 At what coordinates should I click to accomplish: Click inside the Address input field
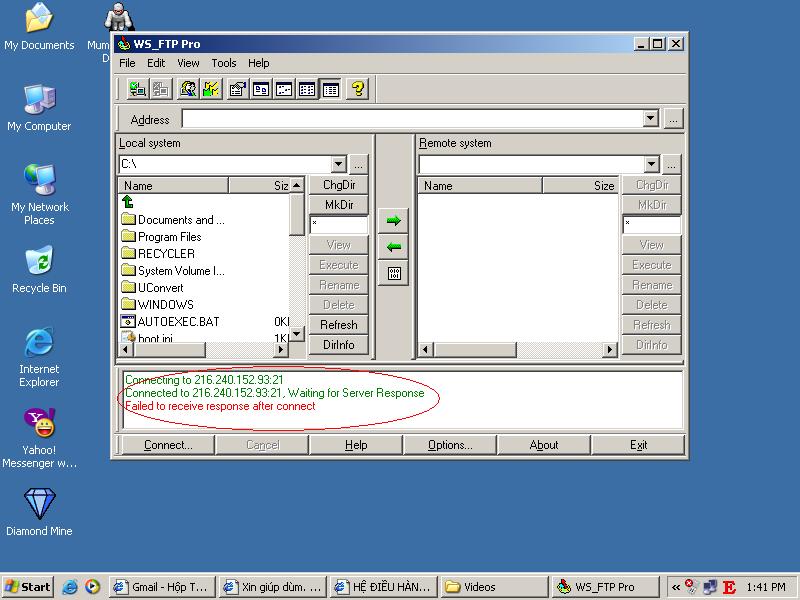coord(412,119)
